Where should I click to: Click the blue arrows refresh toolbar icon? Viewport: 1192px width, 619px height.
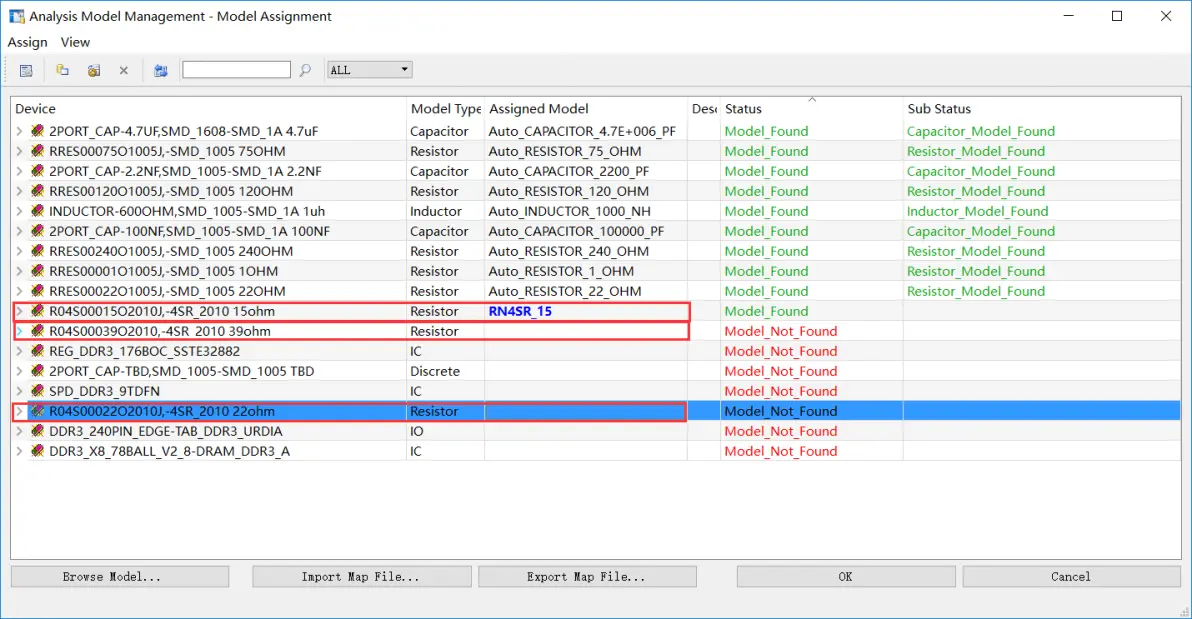pos(160,71)
